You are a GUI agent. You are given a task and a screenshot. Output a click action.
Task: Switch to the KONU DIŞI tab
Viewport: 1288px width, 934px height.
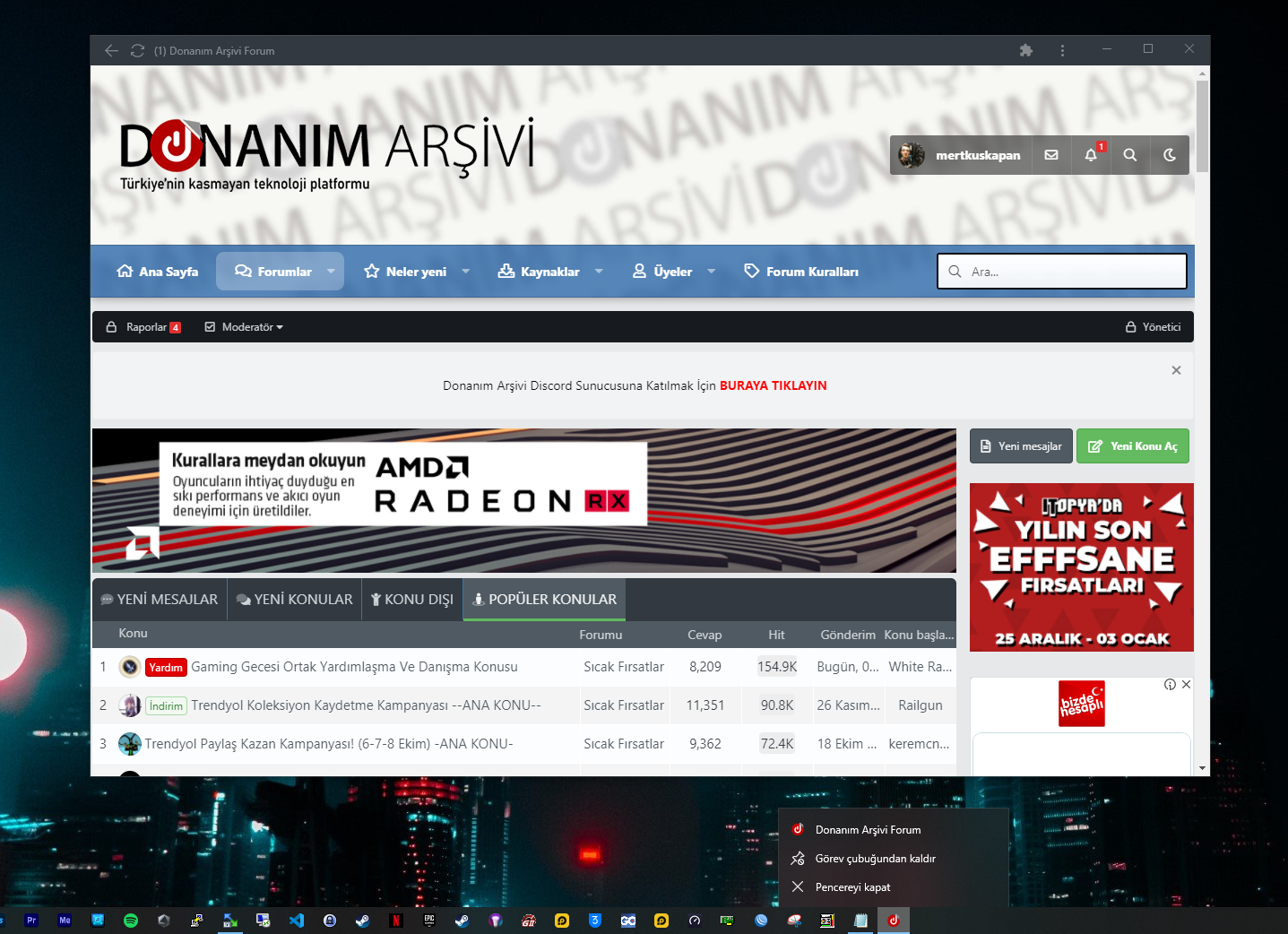(412, 600)
